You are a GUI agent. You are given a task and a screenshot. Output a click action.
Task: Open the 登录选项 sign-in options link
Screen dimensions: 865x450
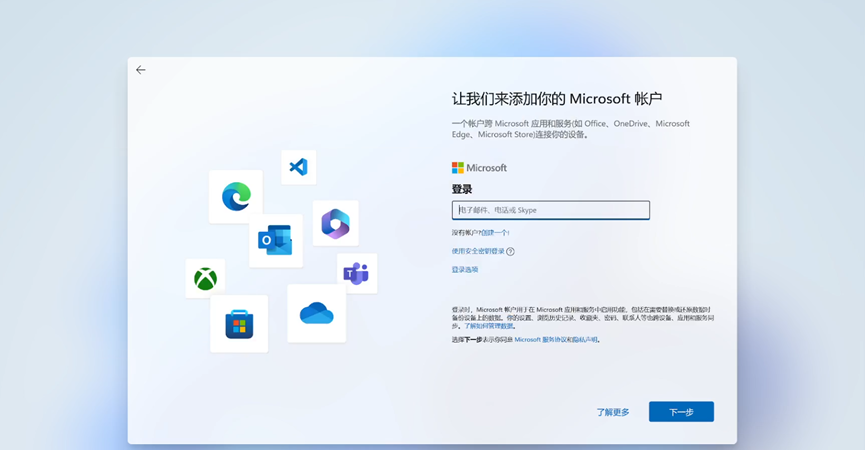465,270
